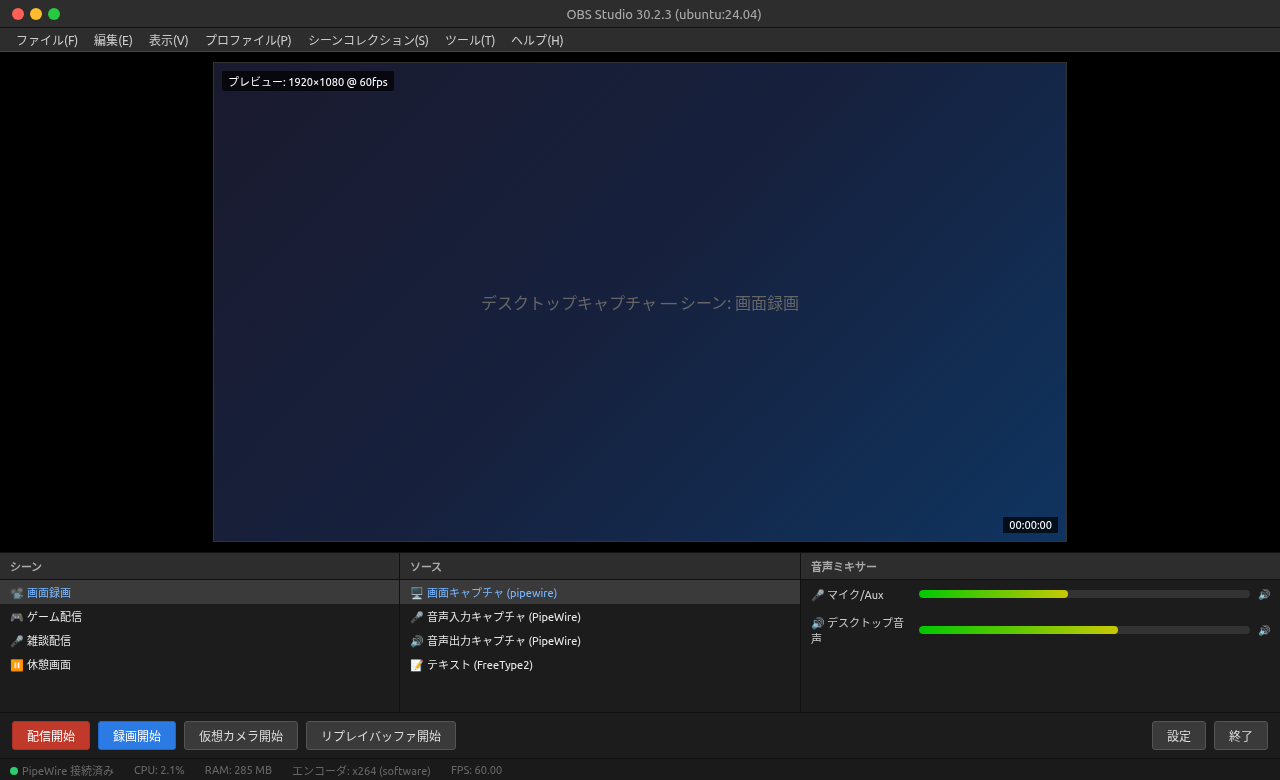Start streaming with 配信開始 button
This screenshot has height=780, width=1280.
[x=51, y=736]
